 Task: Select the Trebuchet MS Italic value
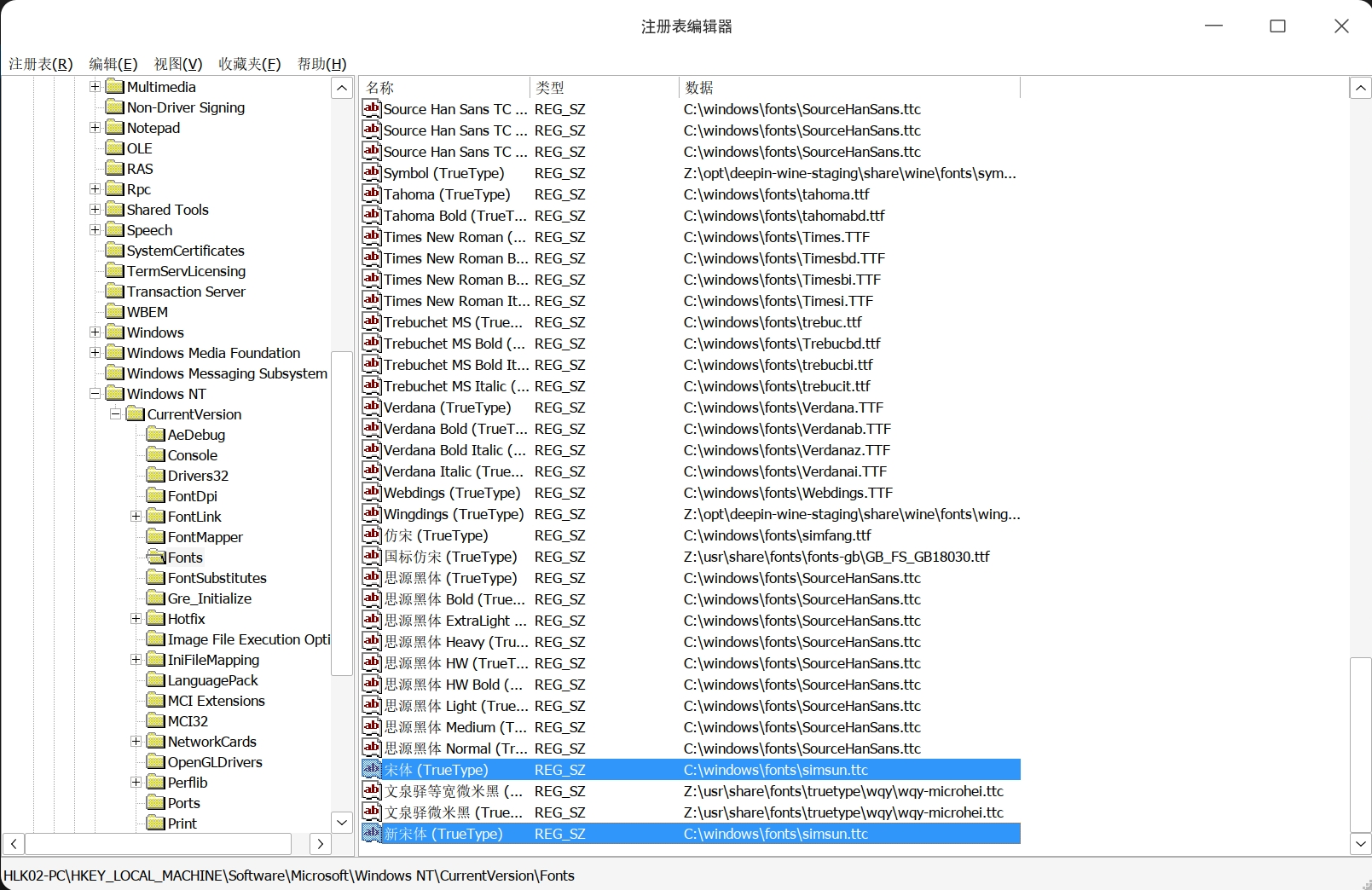tap(456, 385)
